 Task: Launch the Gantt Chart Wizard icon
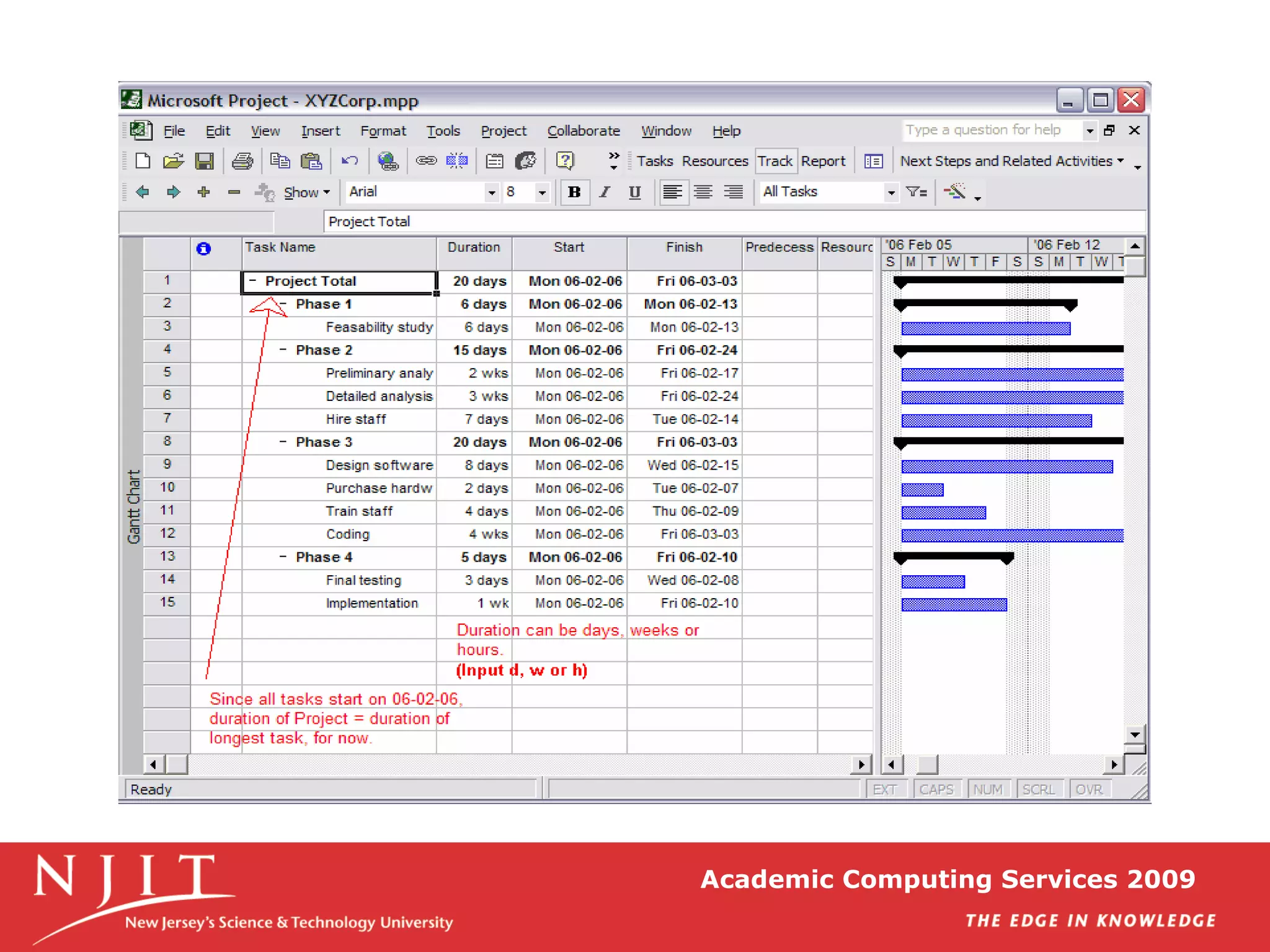tap(955, 192)
